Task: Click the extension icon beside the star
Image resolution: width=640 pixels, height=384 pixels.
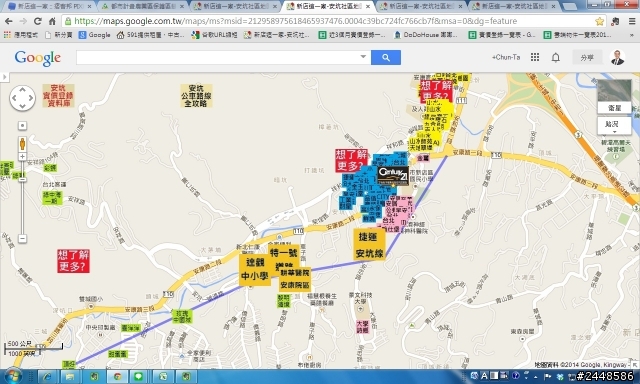Action: coord(616,21)
